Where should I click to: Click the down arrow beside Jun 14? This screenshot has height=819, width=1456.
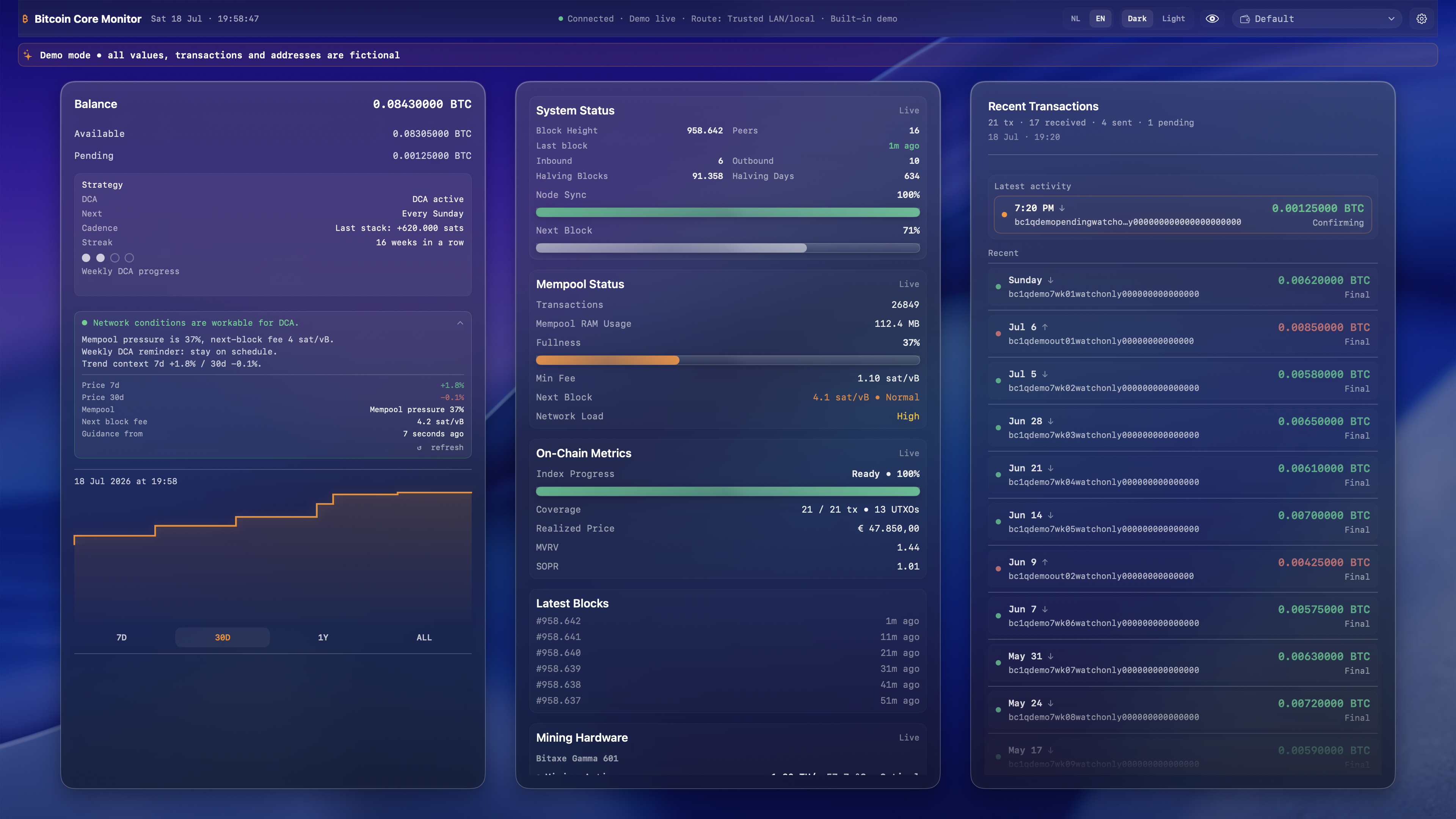tap(1051, 515)
